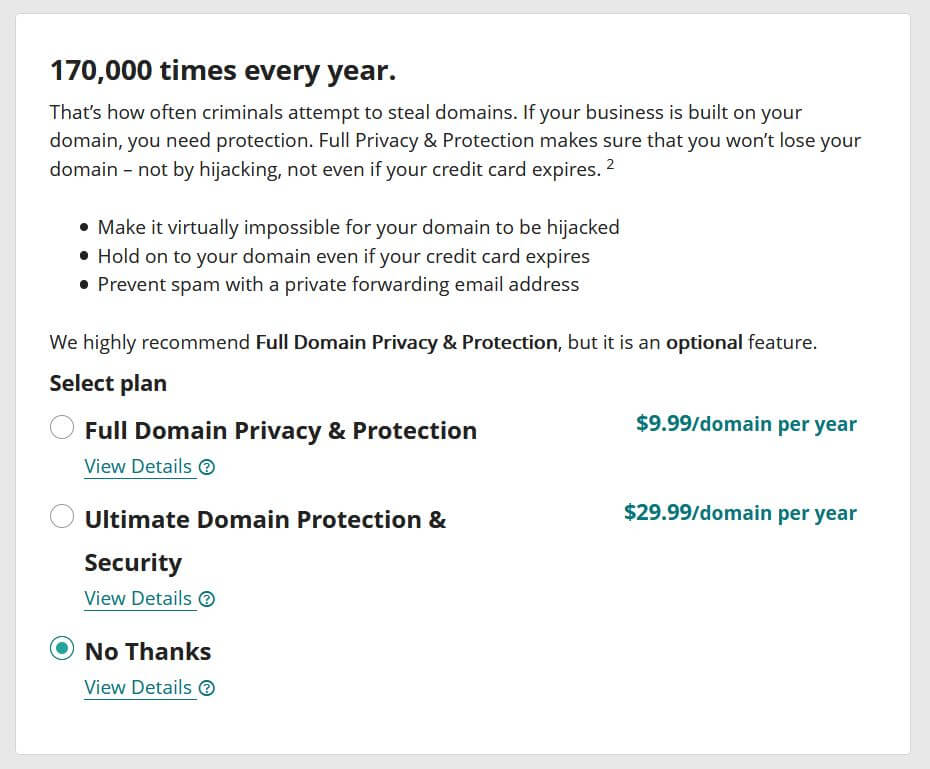This screenshot has height=769, width=930.
Task: Click the Select plan heading
Action: click(108, 384)
